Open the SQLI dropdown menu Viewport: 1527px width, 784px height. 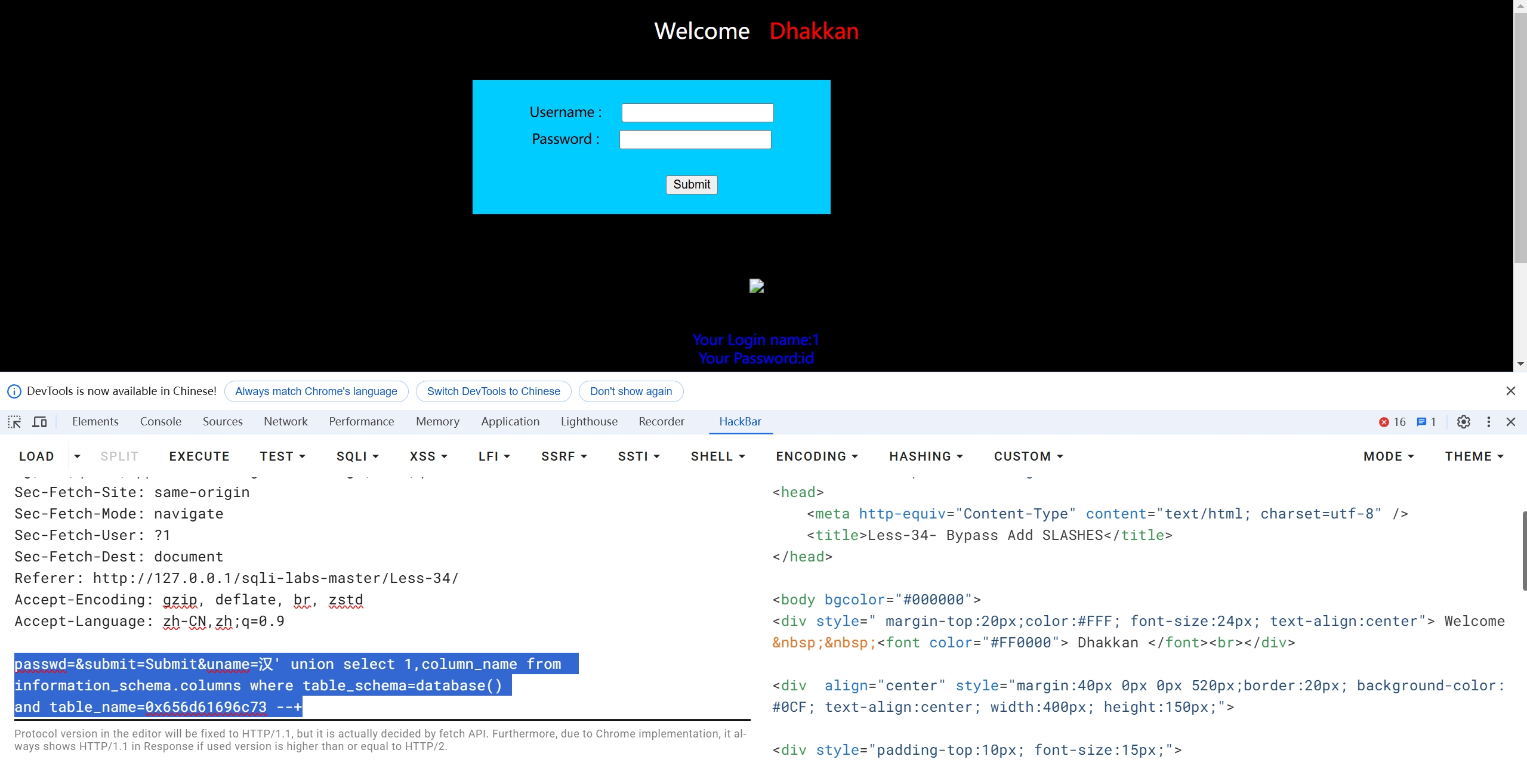357,456
